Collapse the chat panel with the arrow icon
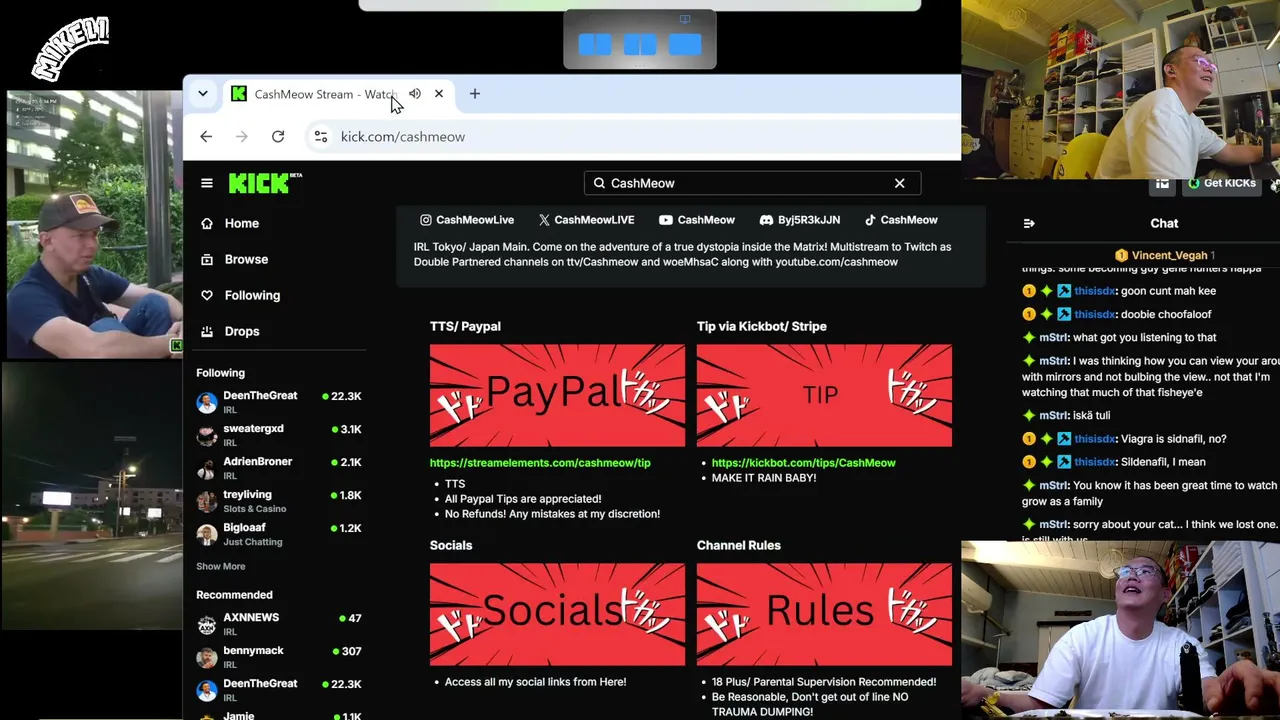The width and height of the screenshot is (1280, 720). click(1029, 223)
